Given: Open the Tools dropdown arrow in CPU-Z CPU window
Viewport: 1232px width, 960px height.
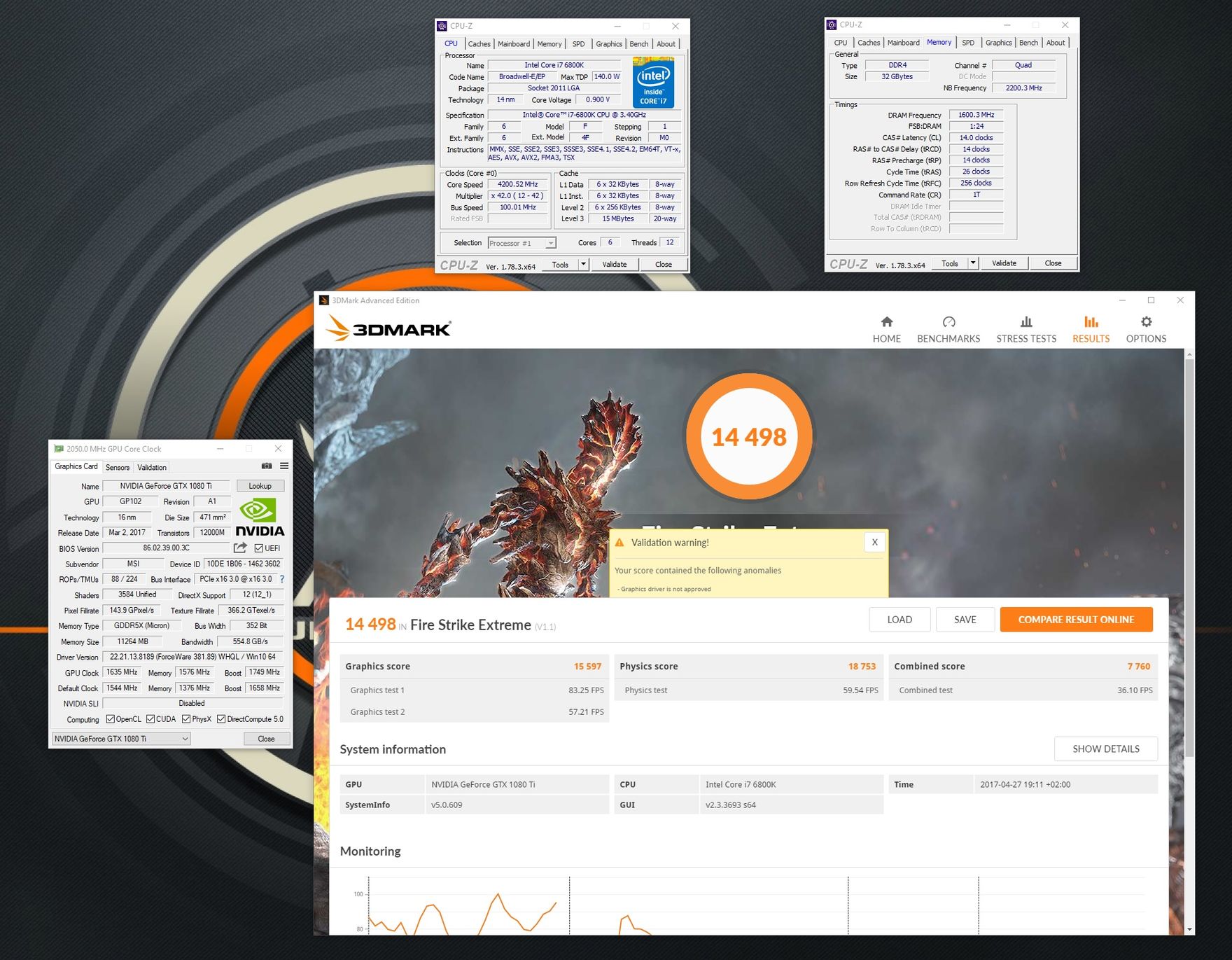Looking at the screenshot, I should coord(583,264).
